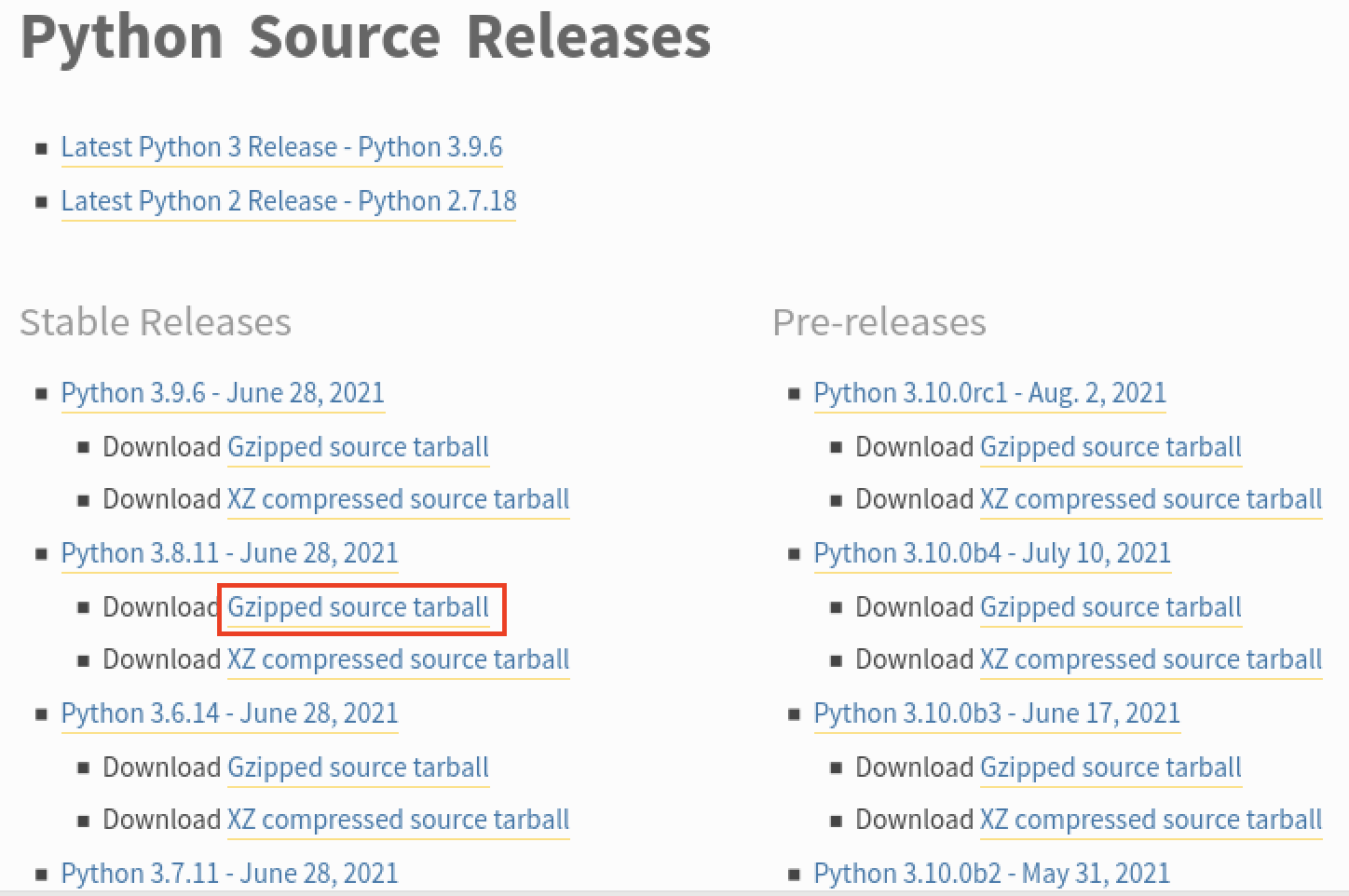
Task: Download Gzipped source tarball for Python 3.6.14
Action: [358, 767]
